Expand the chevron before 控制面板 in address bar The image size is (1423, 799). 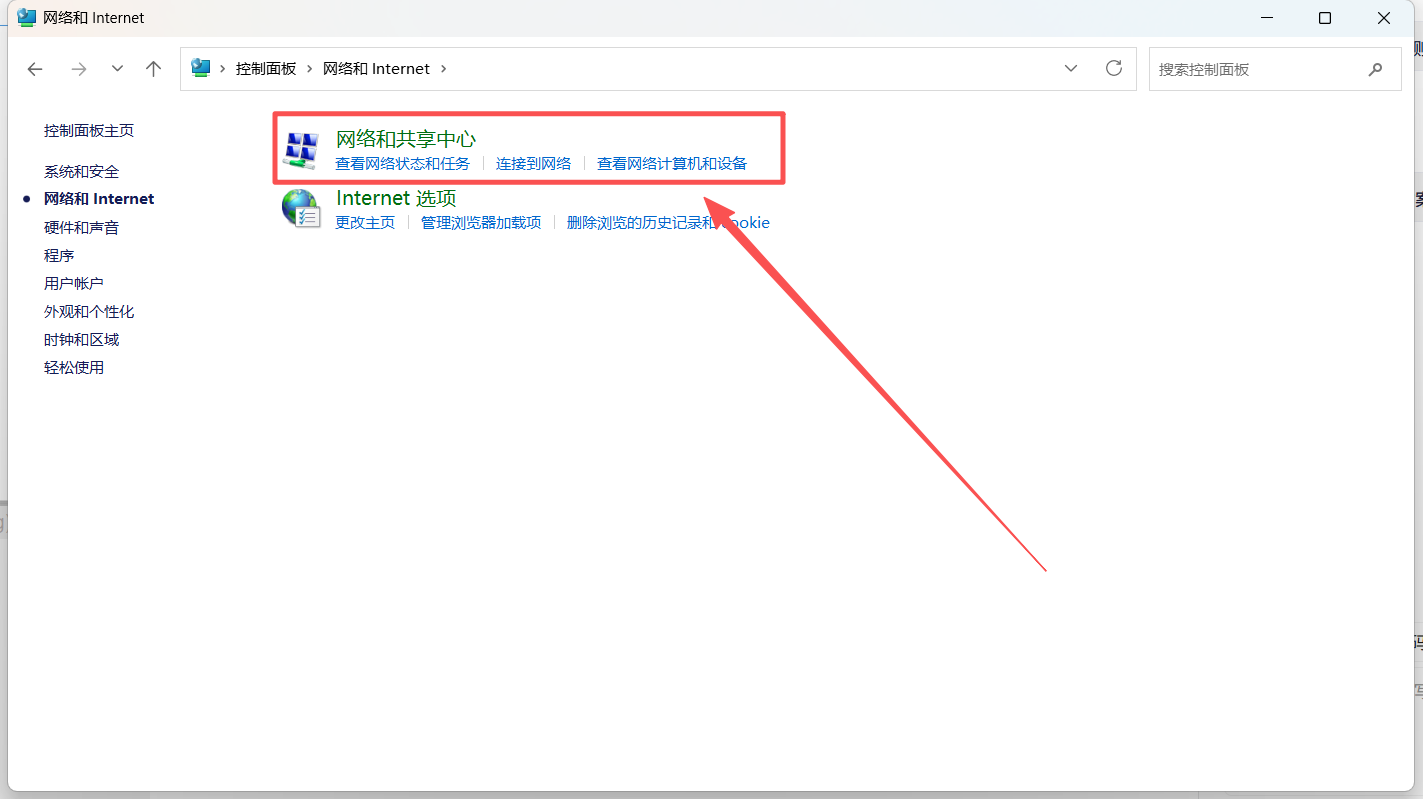tap(223, 69)
